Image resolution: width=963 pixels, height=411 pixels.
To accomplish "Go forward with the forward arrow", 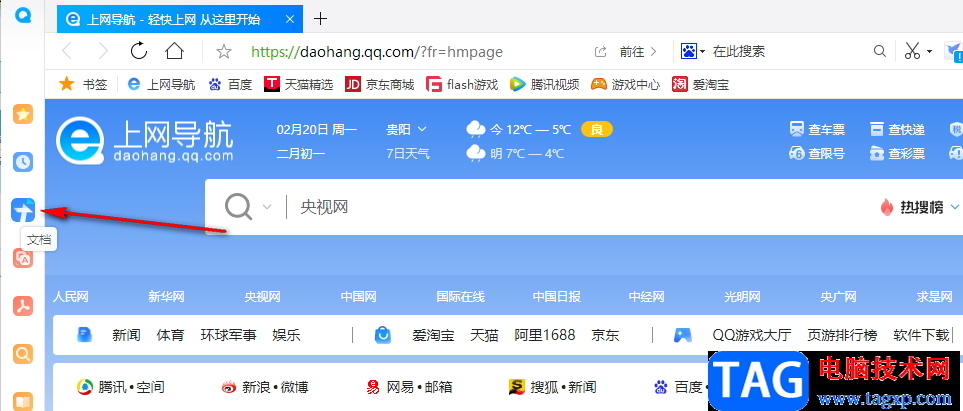I will click(x=103, y=52).
